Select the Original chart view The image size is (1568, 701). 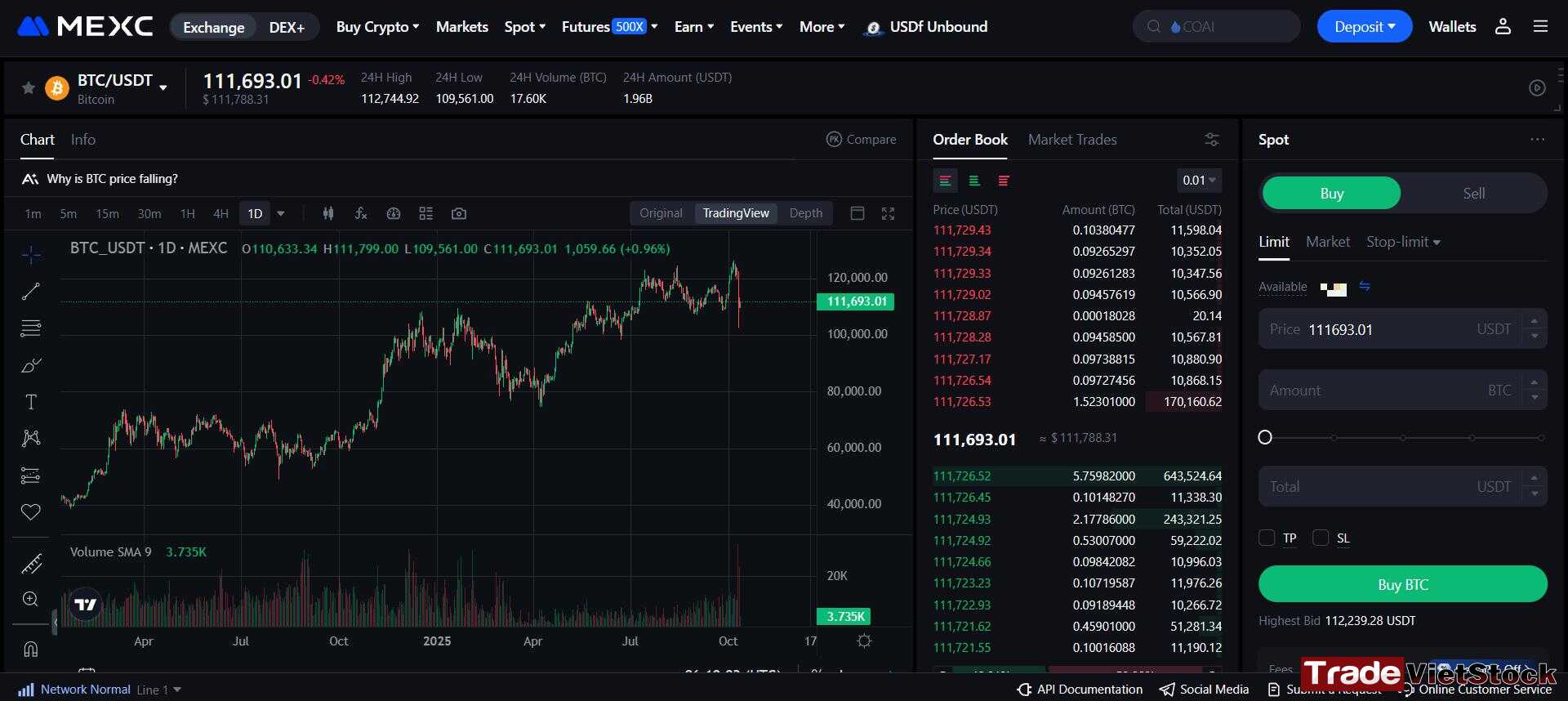coord(661,213)
